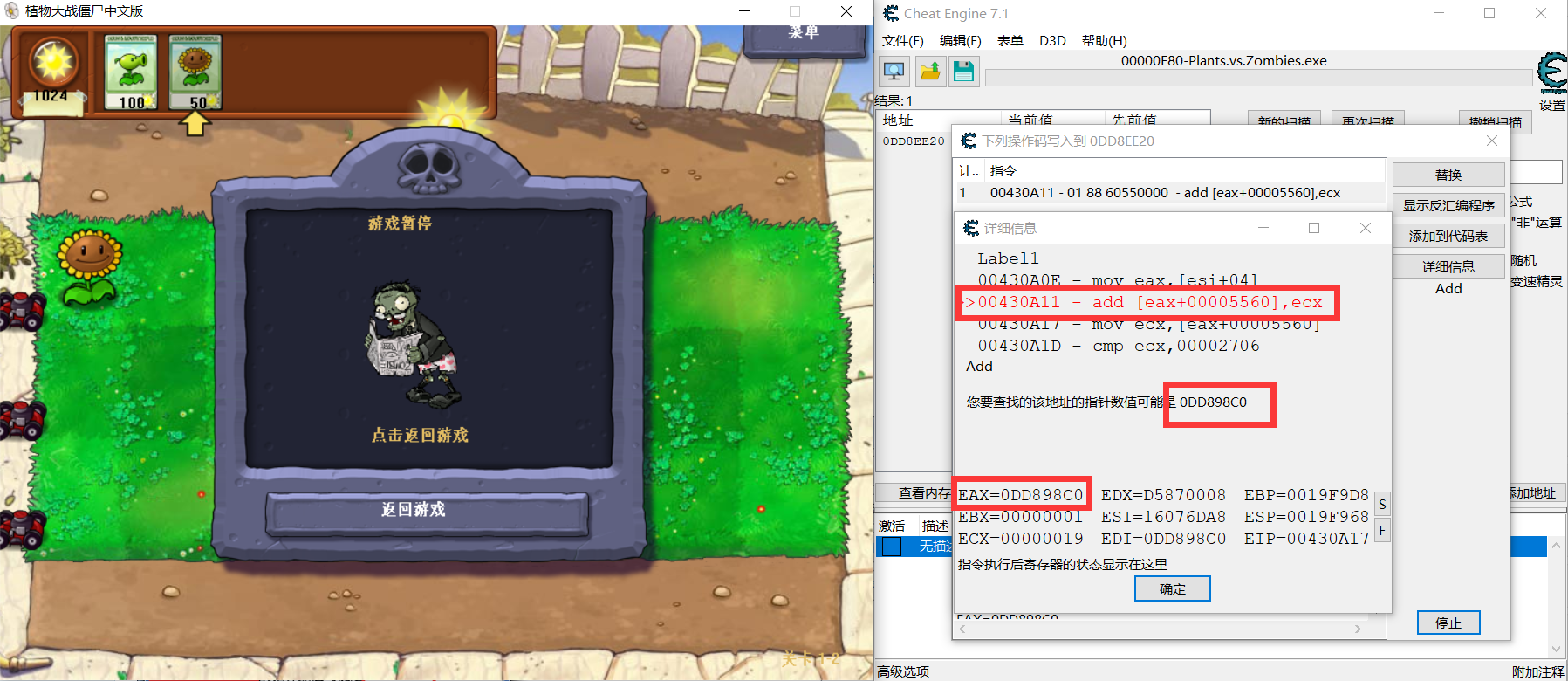
Task: Select the address 0DD8EE20 in results list
Action: coord(914,141)
